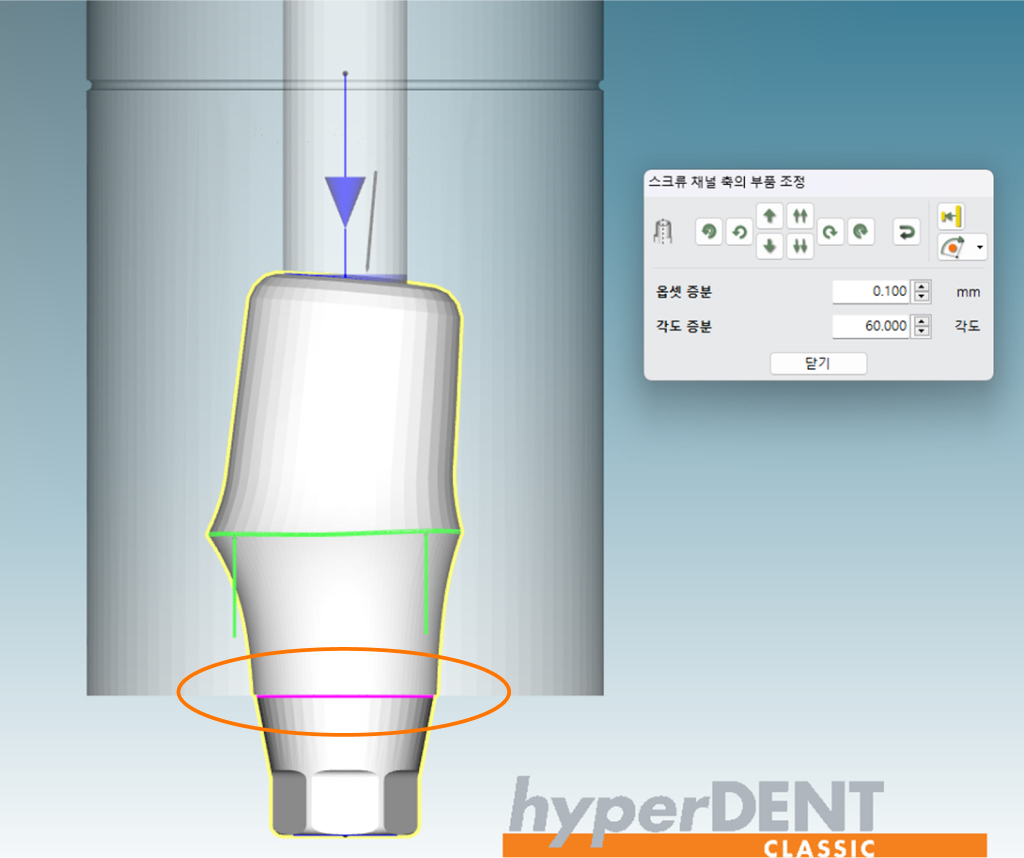Increase 옵셋 증분 with up spinner
The image size is (1024, 858).
[x=922, y=287]
